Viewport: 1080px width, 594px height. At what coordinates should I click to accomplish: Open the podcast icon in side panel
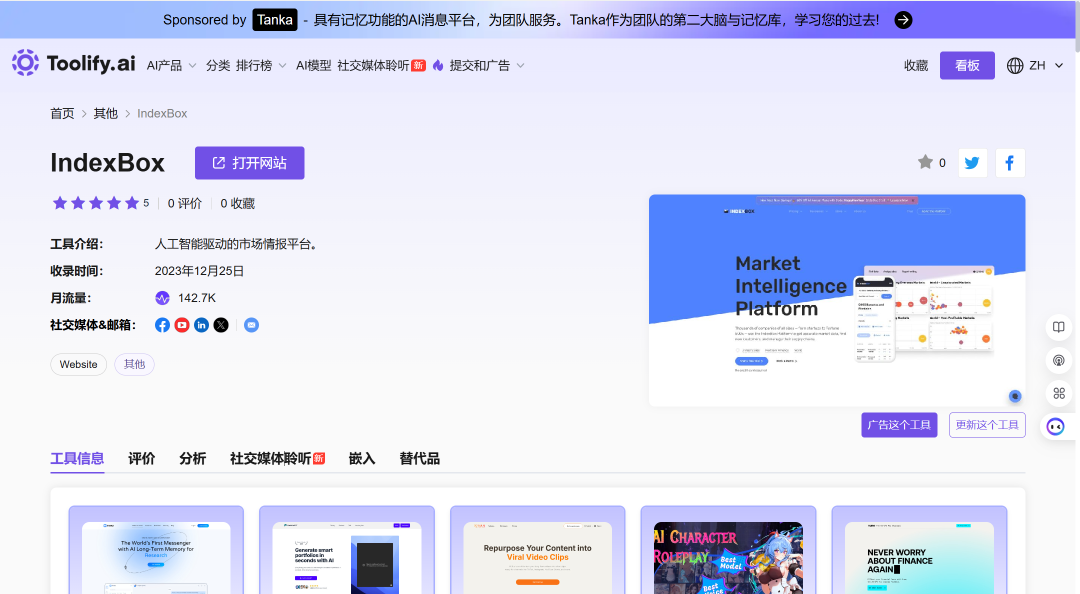click(1059, 360)
